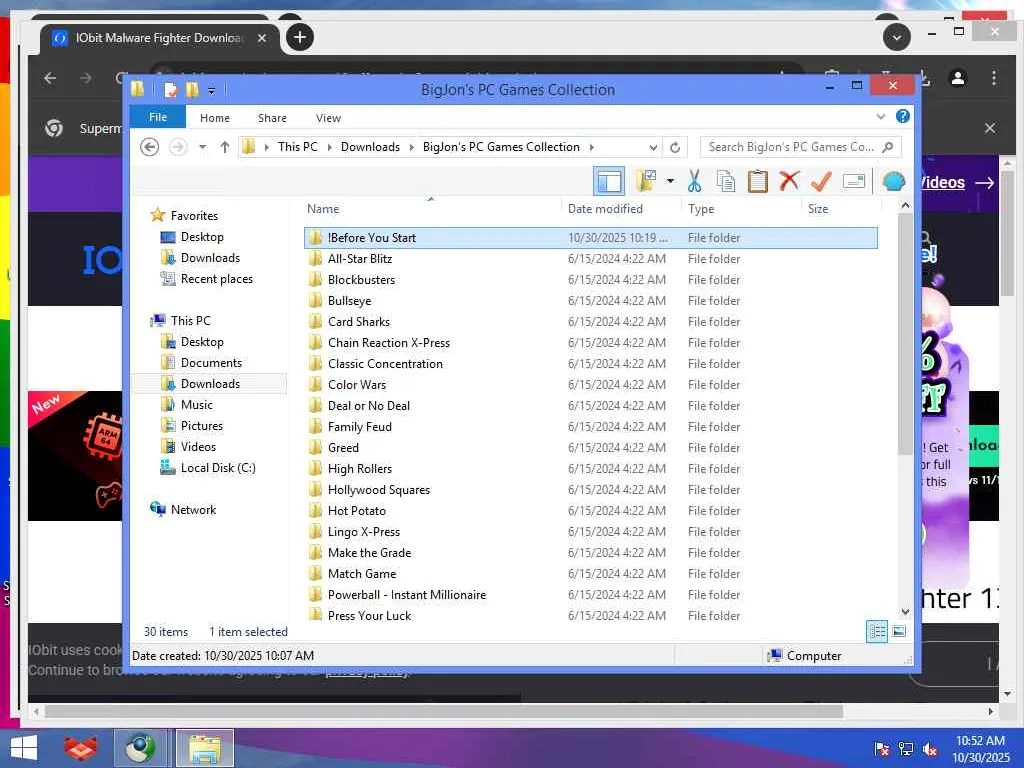Expand the Downloads breadcrumb arrow

click(411, 148)
